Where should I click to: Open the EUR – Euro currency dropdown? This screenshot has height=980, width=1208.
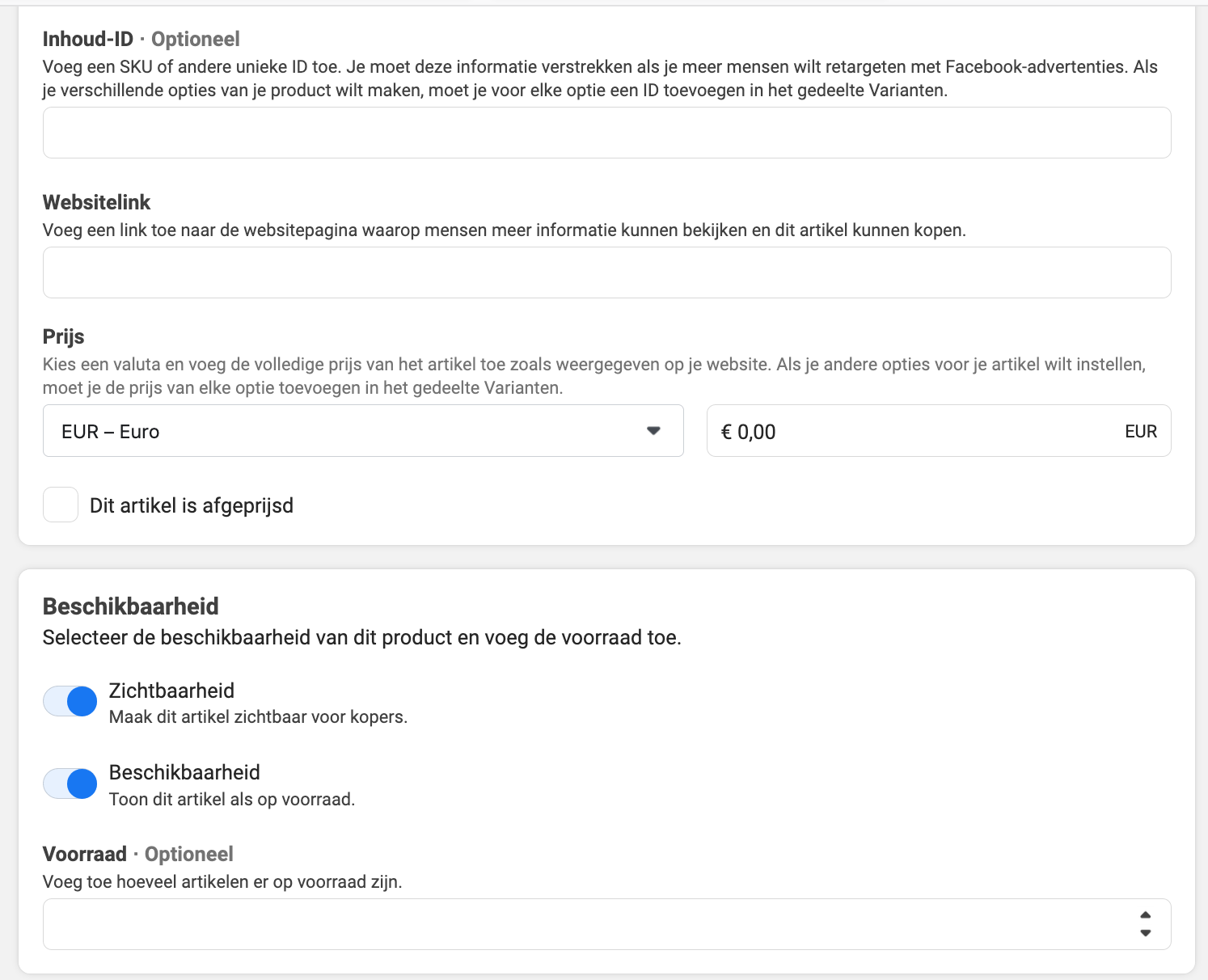tap(363, 431)
